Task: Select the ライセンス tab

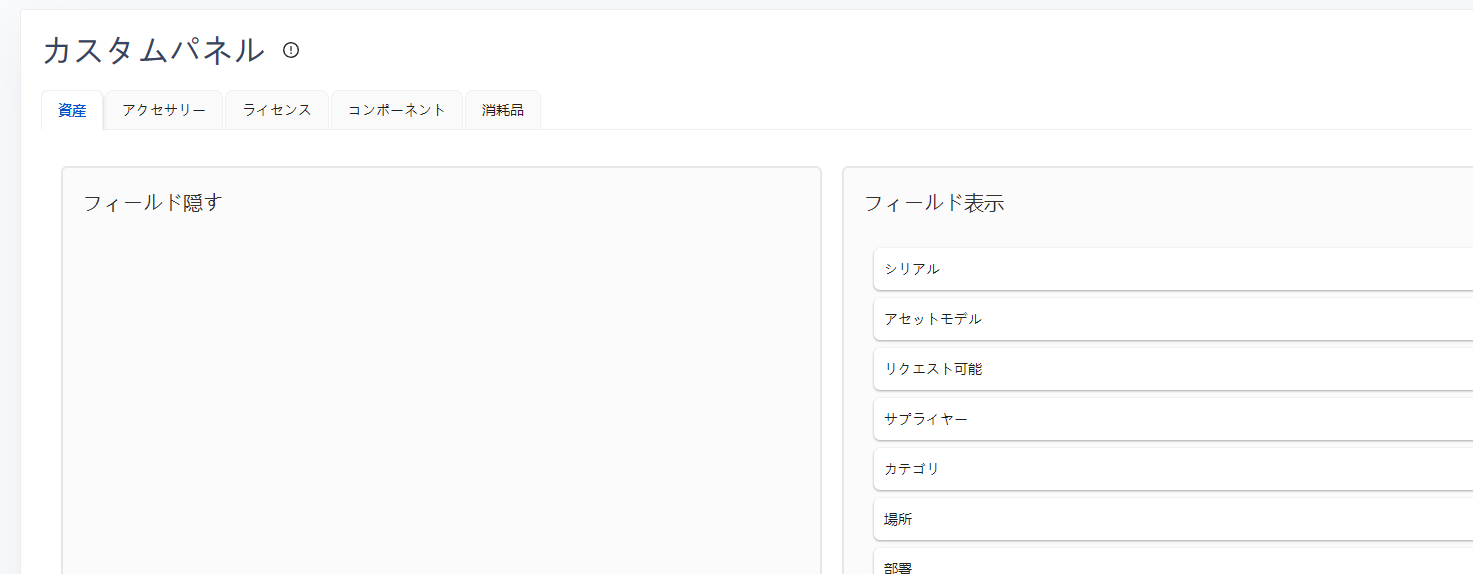Action: (x=277, y=110)
